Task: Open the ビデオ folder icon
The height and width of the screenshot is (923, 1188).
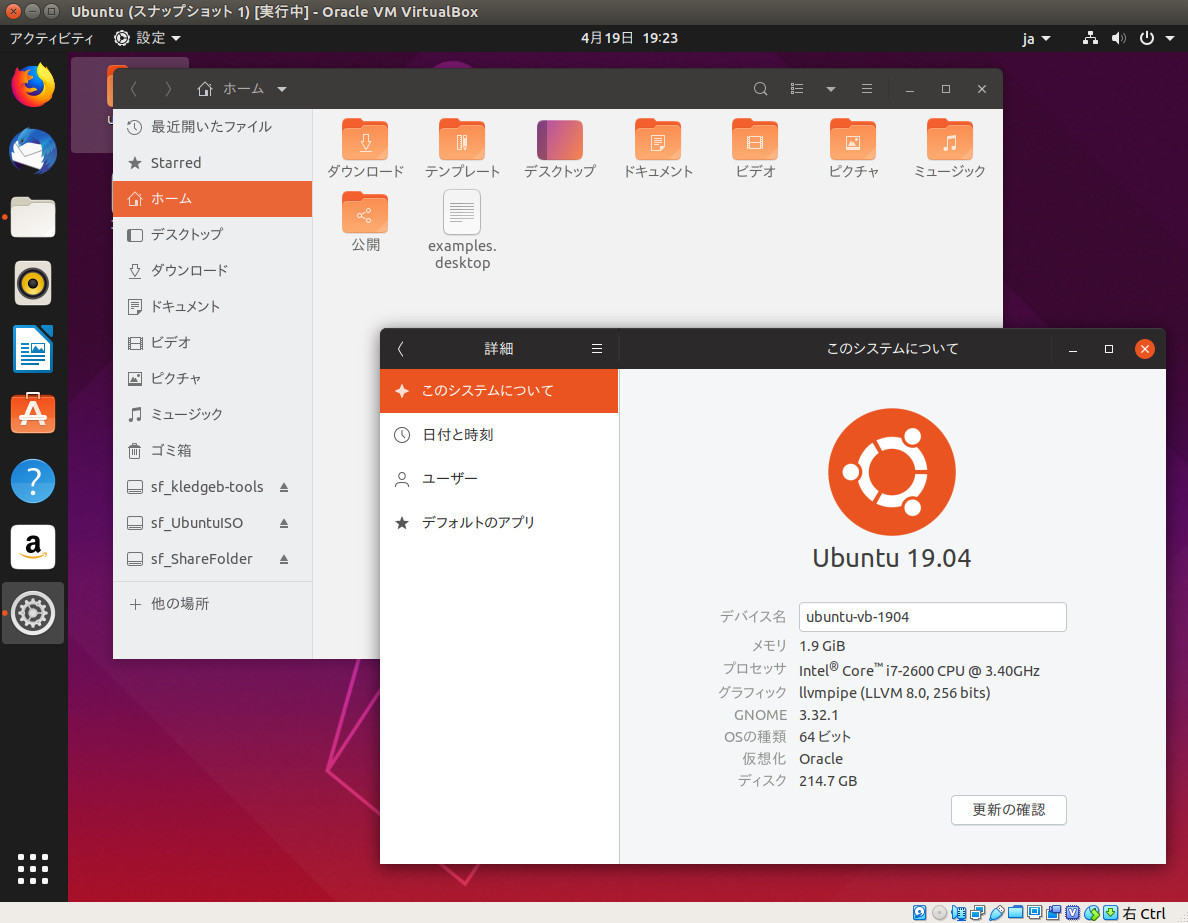Action: (755, 139)
